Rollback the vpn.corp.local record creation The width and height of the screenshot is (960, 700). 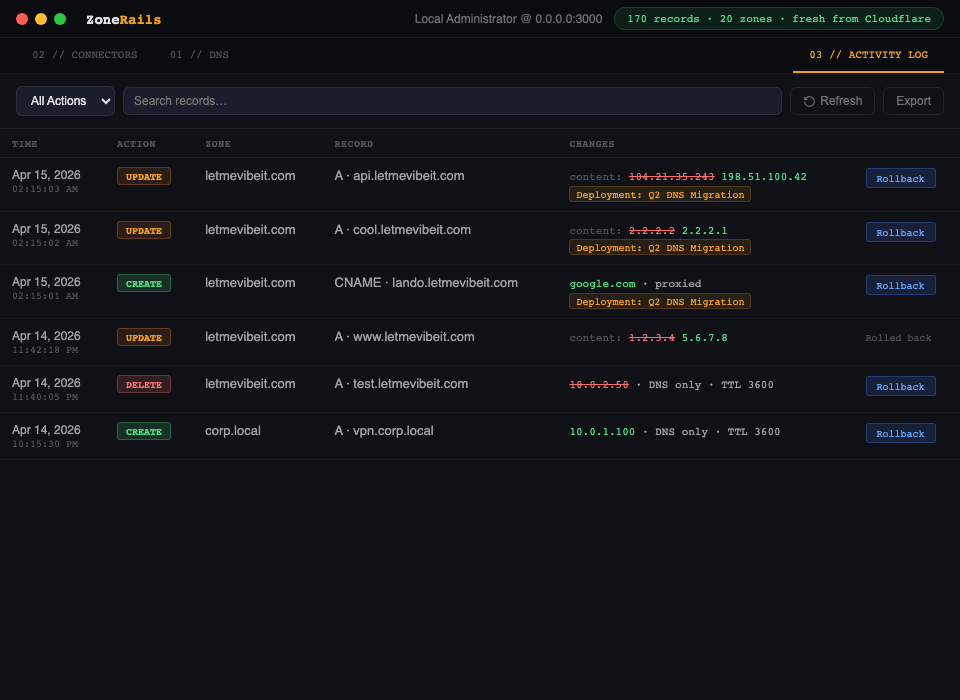coord(900,434)
